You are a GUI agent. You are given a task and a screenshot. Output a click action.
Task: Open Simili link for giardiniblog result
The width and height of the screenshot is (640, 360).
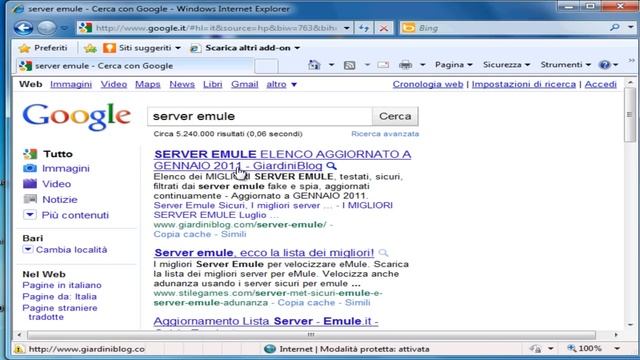pos(233,234)
